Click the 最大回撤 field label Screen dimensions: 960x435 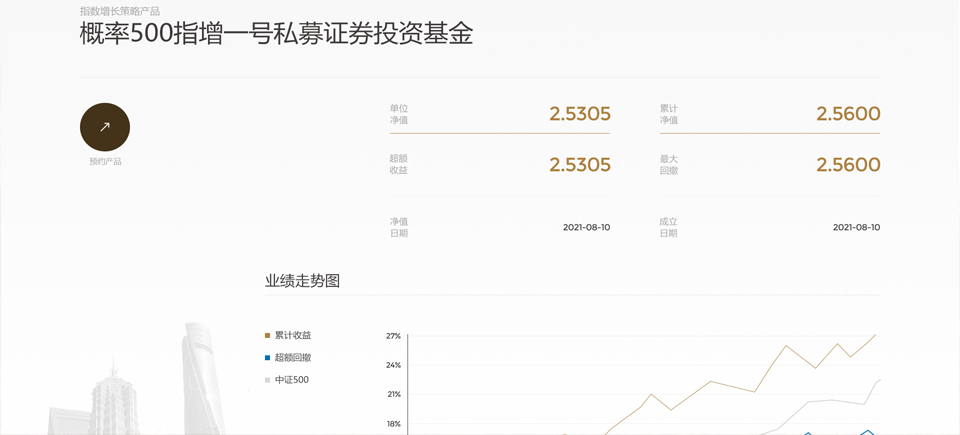[x=669, y=165]
